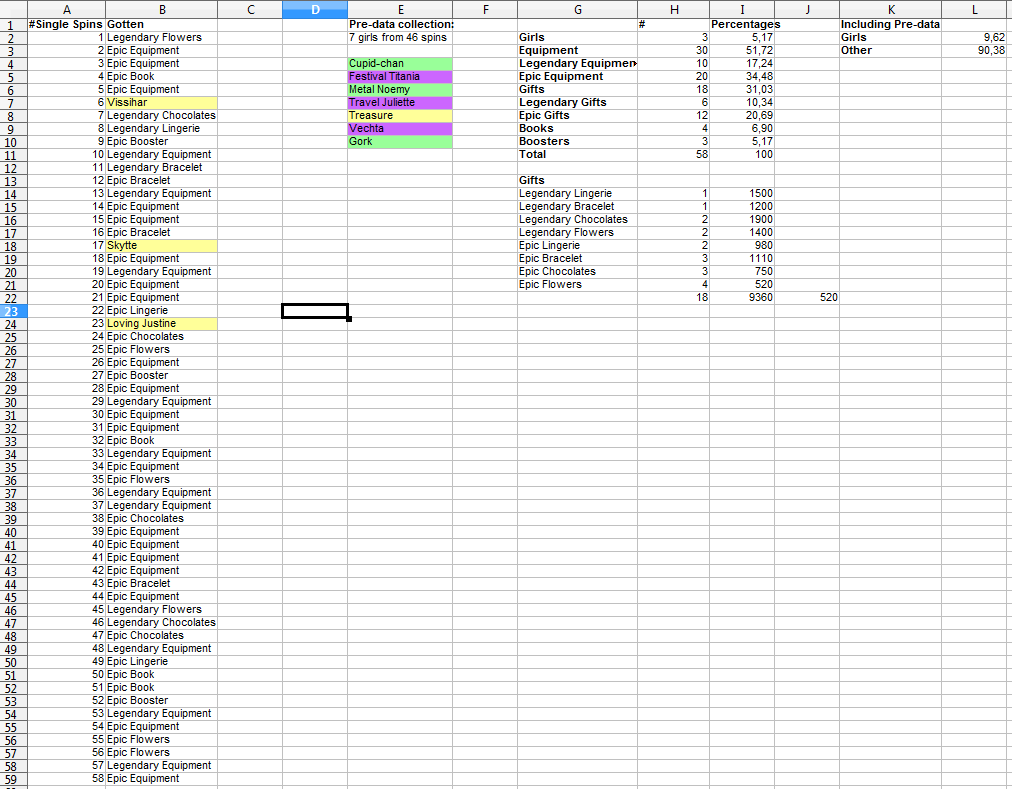Click the 520 value in column J
The height and width of the screenshot is (789, 1012).
click(809, 297)
